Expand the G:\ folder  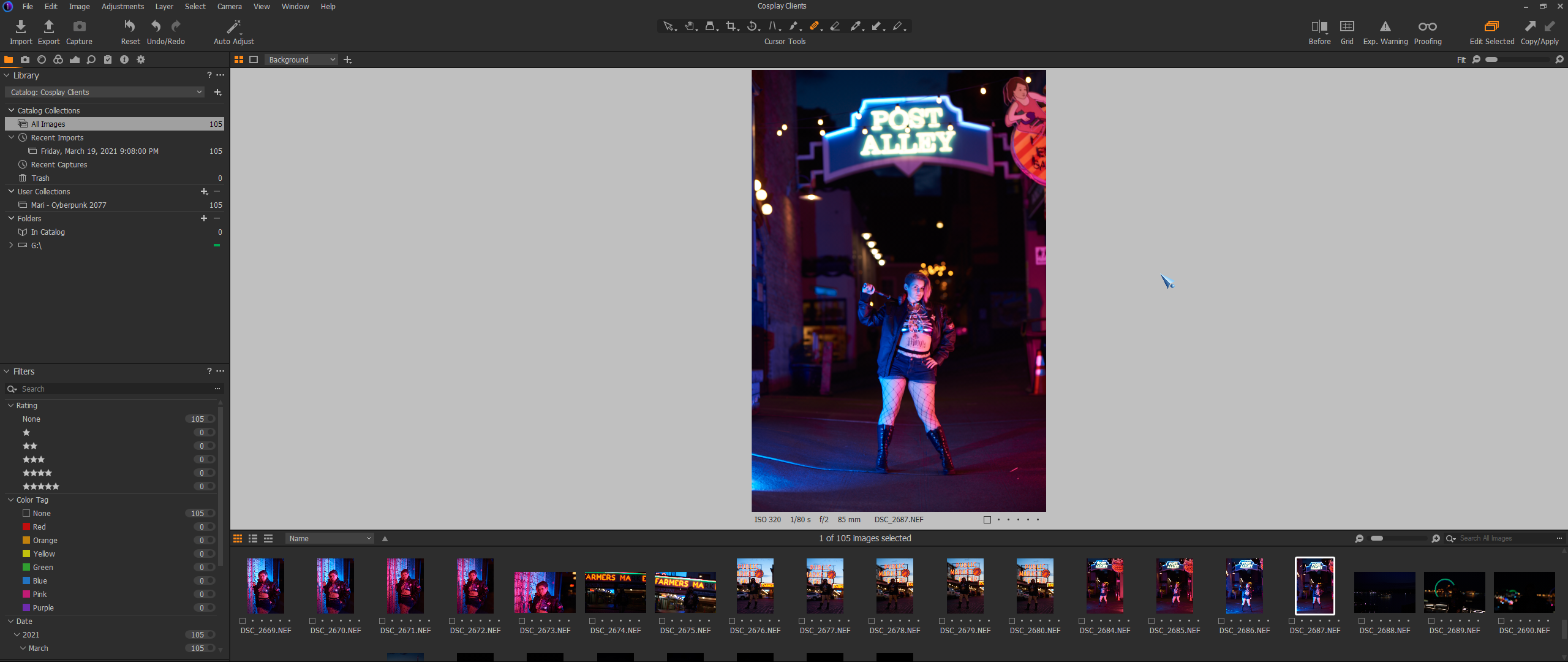point(11,245)
